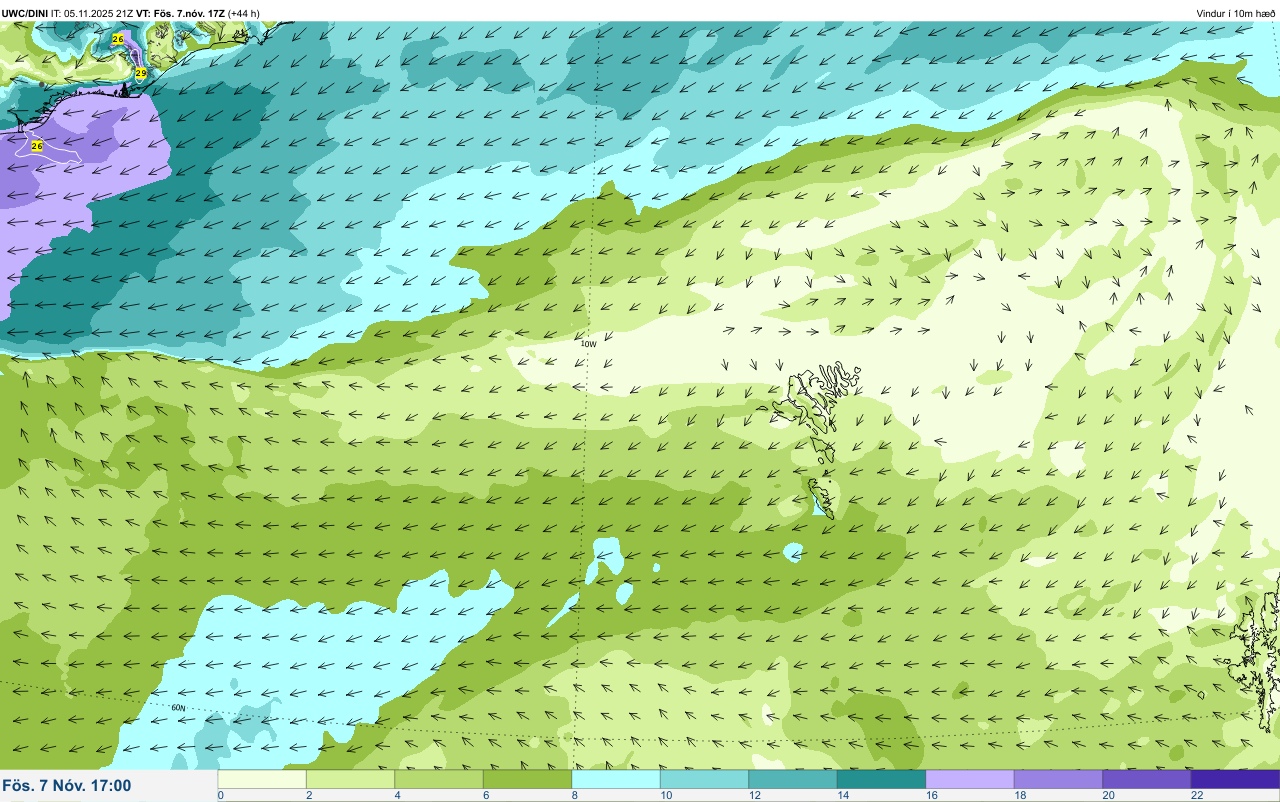Click the 'UWC/DINI' model name in the header
Image resolution: width=1280 pixels, height=802 pixels.
point(25,13)
